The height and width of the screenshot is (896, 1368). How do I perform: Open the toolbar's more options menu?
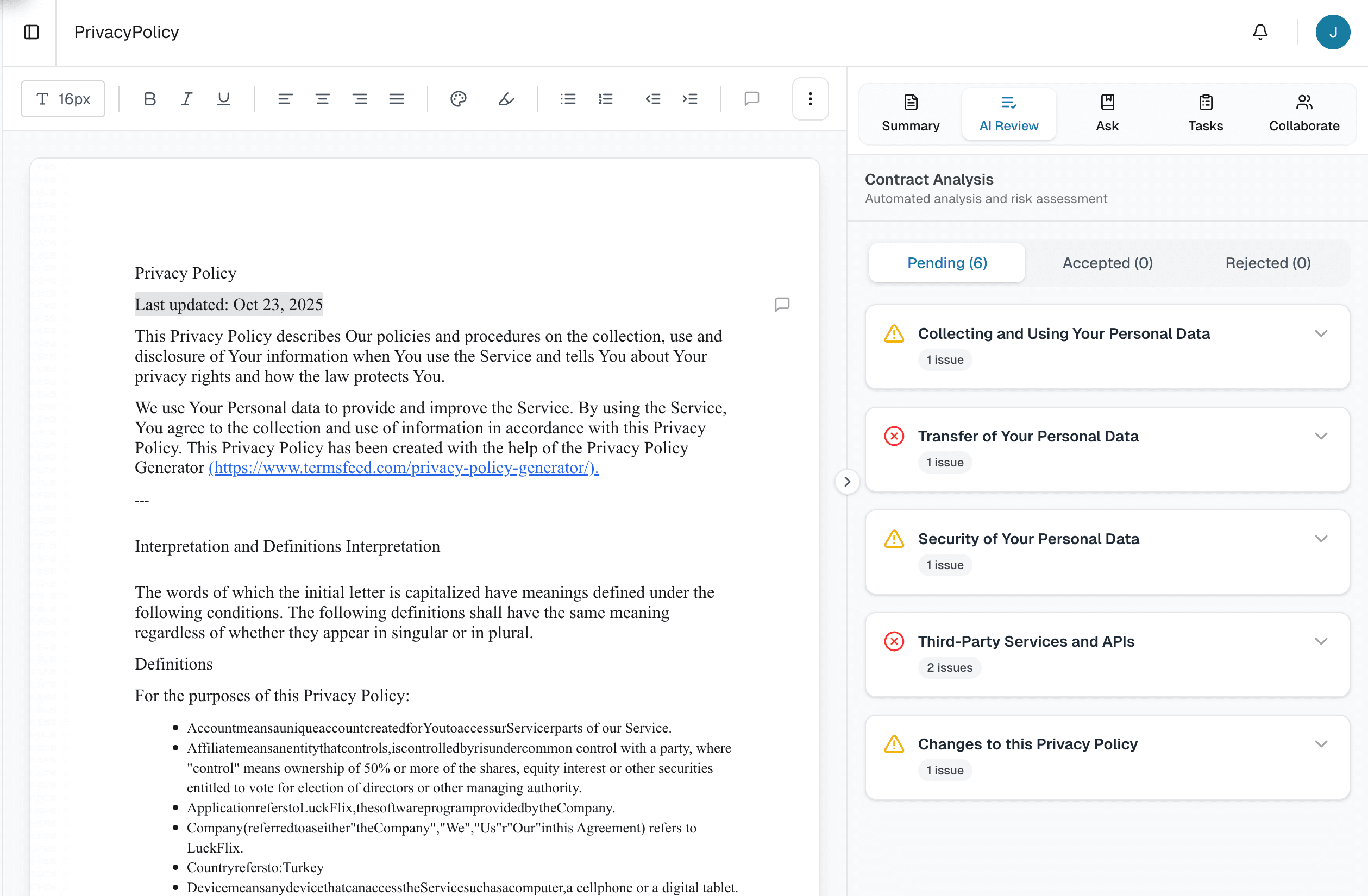pyautogui.click(x=810, y=99)
